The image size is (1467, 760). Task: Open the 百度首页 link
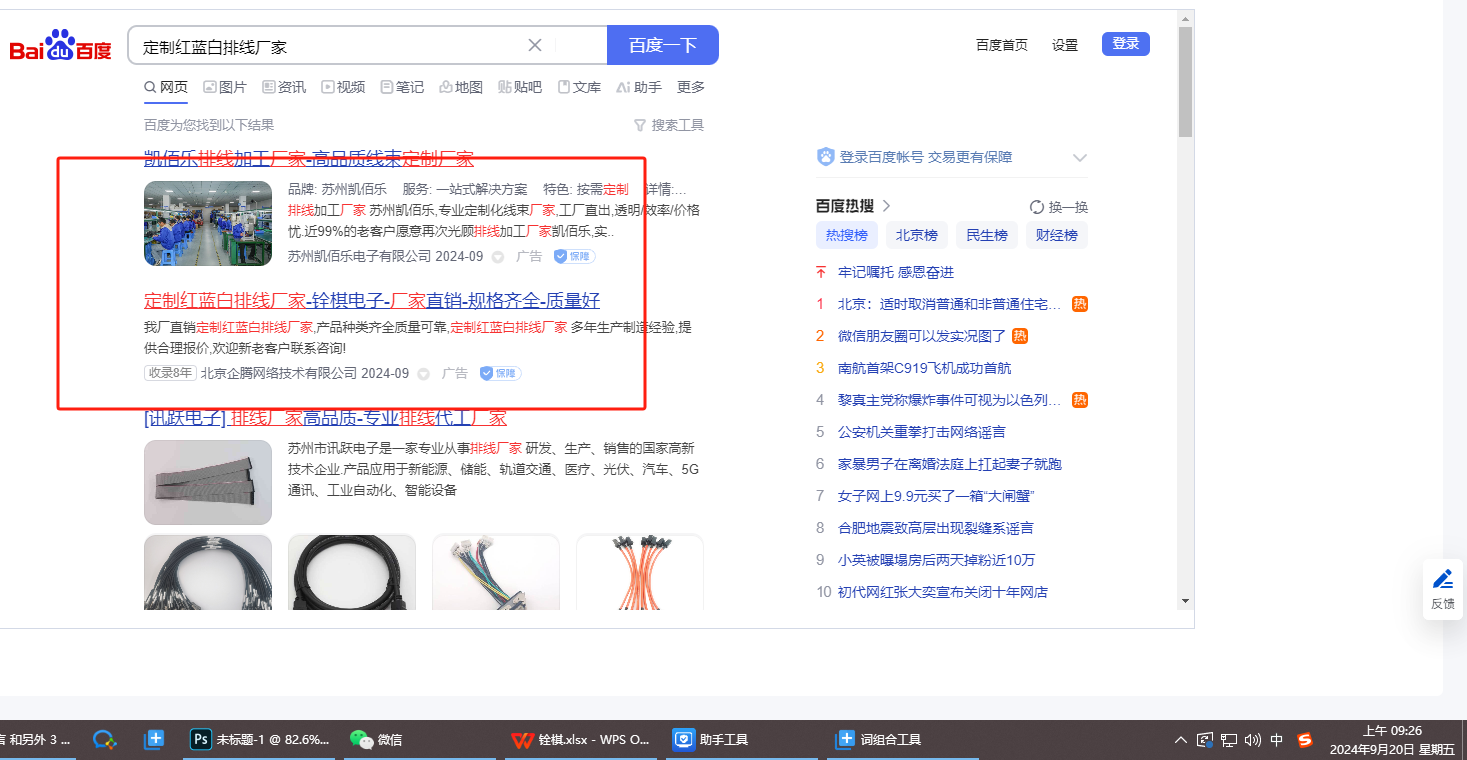(x=1002, y=45)
